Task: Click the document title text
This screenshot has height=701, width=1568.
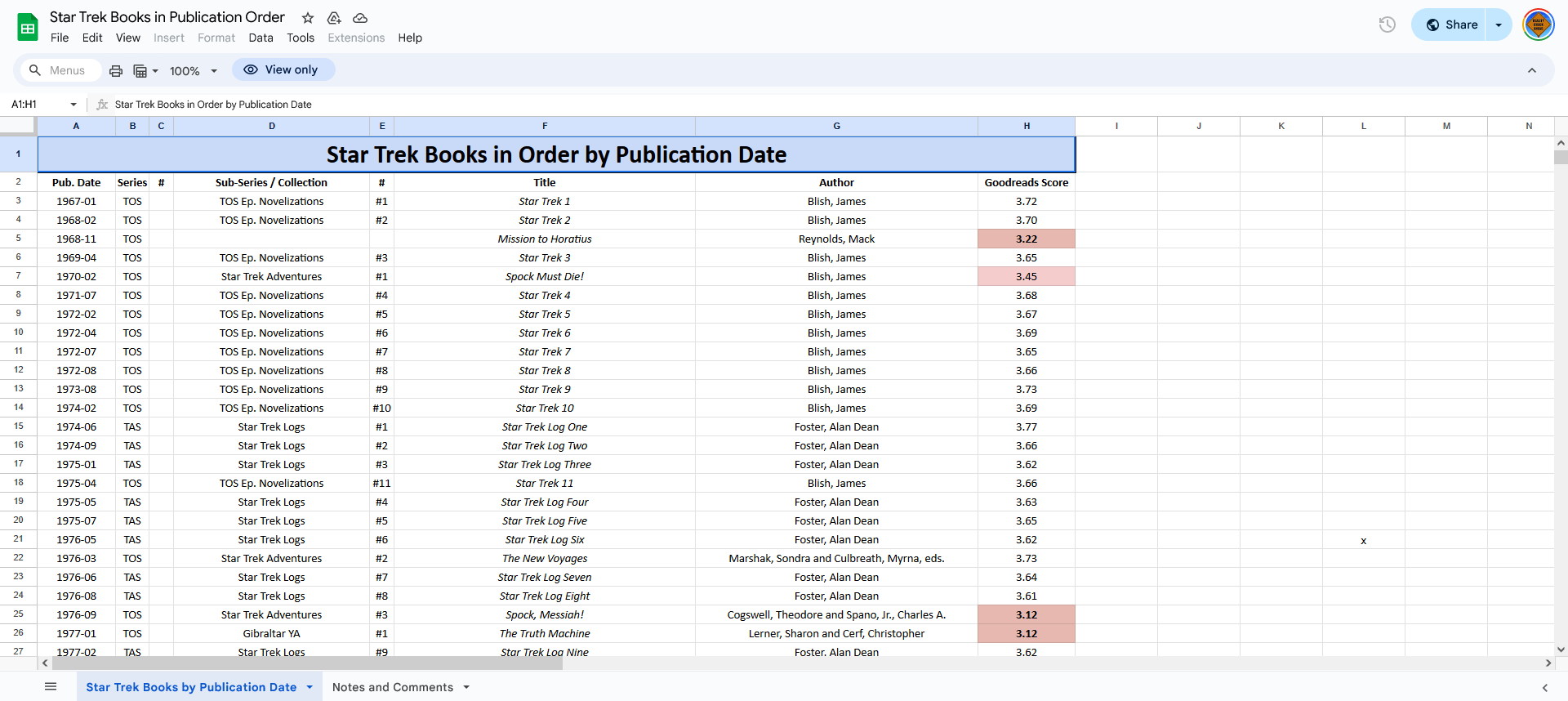Action: click(x=167, y=17)
